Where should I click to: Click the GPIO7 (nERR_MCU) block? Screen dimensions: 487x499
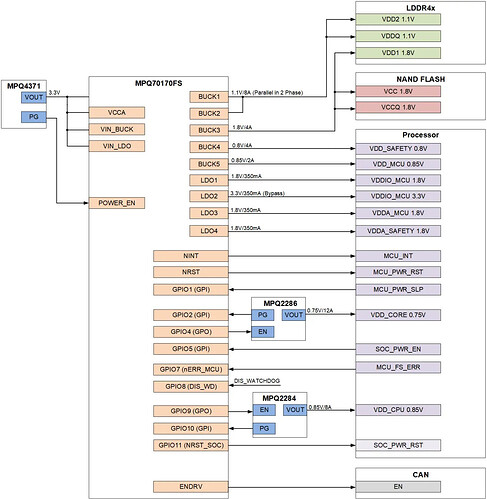pyautogui.click(x=191, y=370)
